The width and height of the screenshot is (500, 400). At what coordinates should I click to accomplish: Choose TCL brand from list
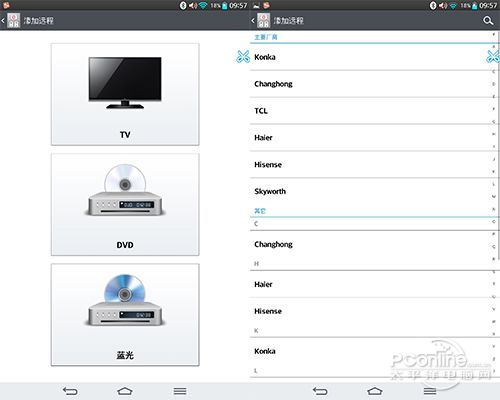pyautogui.click(x=371, y=111)
